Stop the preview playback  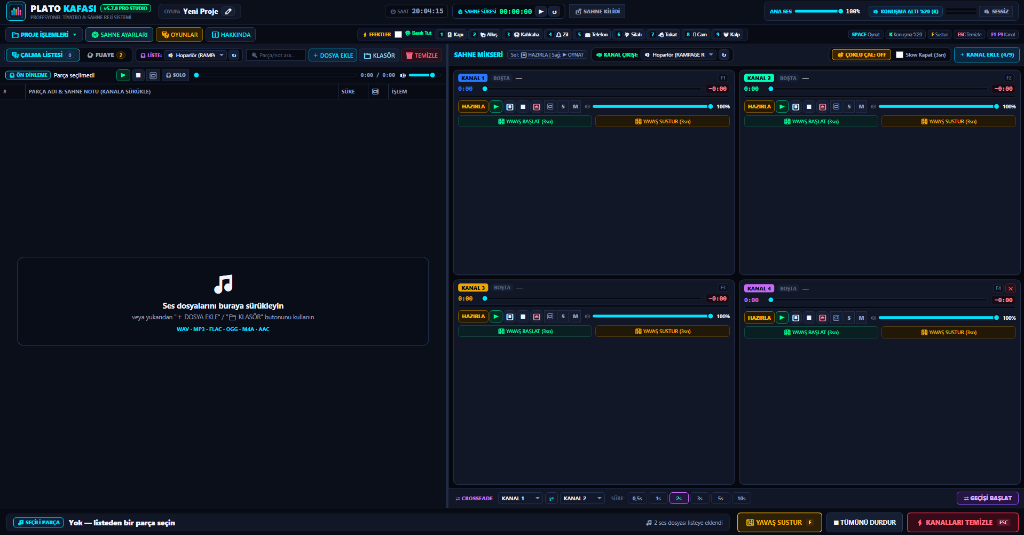pyautogui.click(x=138, y=75)
